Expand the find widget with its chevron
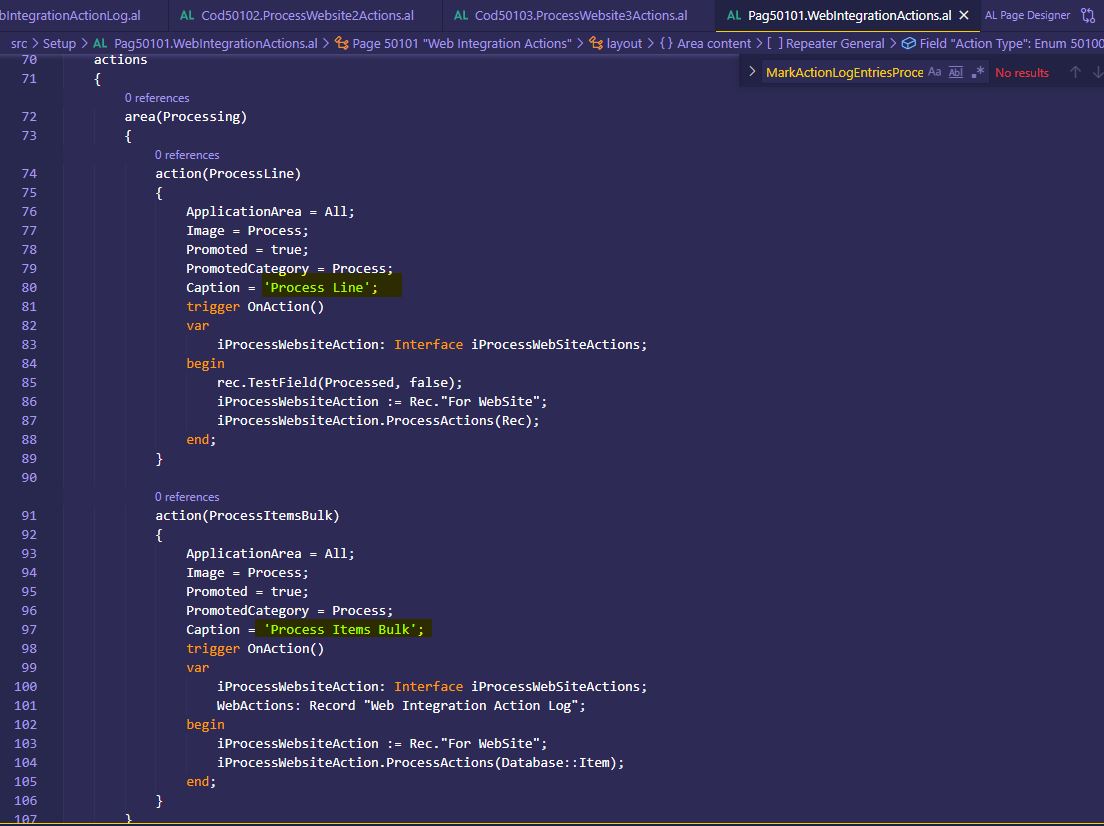The height and width of the screenshot is (826, 1104). [751, 71]
